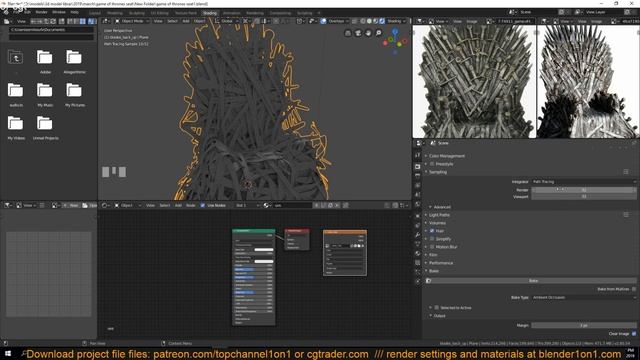
Task: Enable the Simplify checkbox
Action: point(432,239)
